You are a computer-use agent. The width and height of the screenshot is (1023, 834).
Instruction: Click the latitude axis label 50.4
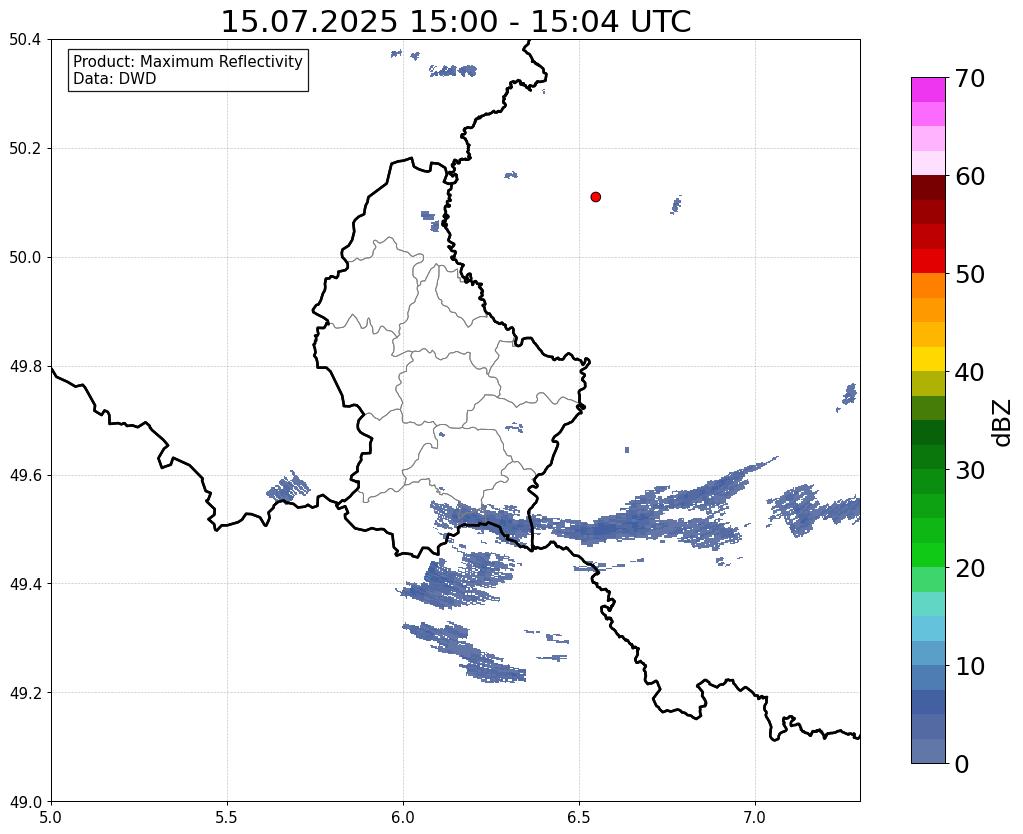(x=25, y=40)
